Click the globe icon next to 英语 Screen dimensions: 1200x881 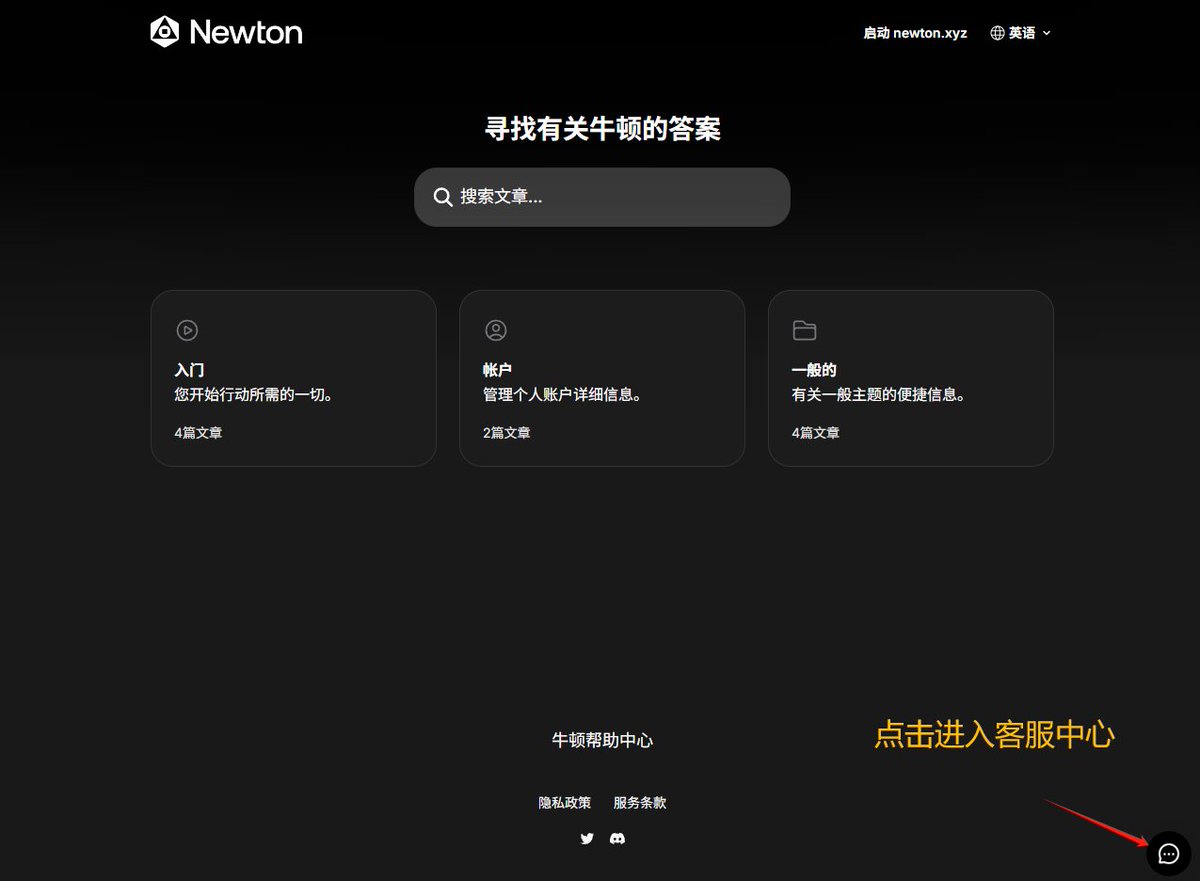(x=997, y=33)
